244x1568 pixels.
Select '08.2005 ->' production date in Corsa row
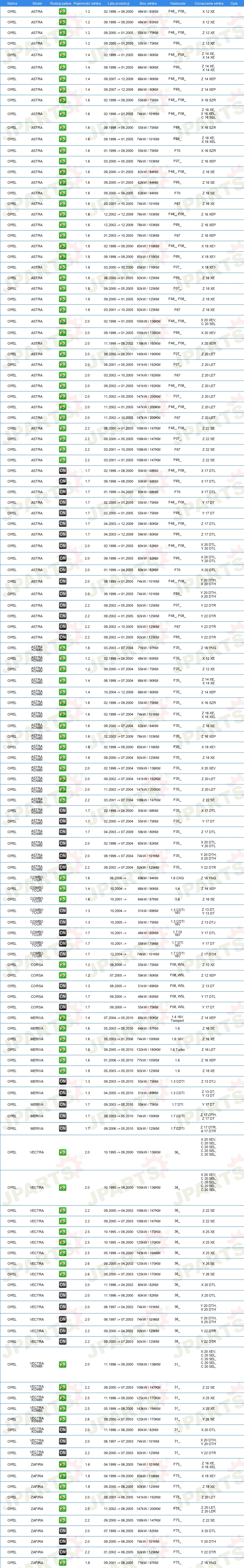pos(118,986)
